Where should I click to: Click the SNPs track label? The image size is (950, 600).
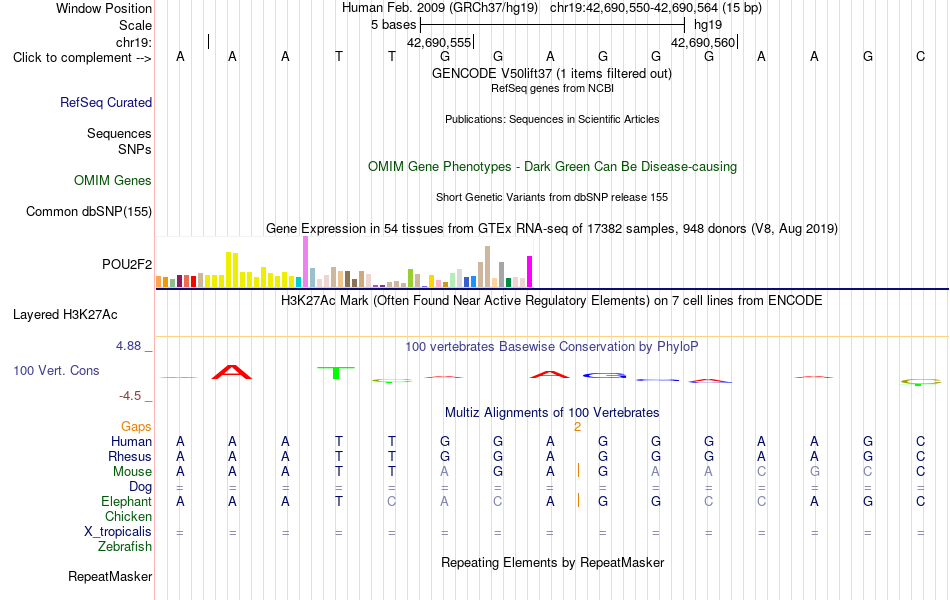[x=135, y=149]
